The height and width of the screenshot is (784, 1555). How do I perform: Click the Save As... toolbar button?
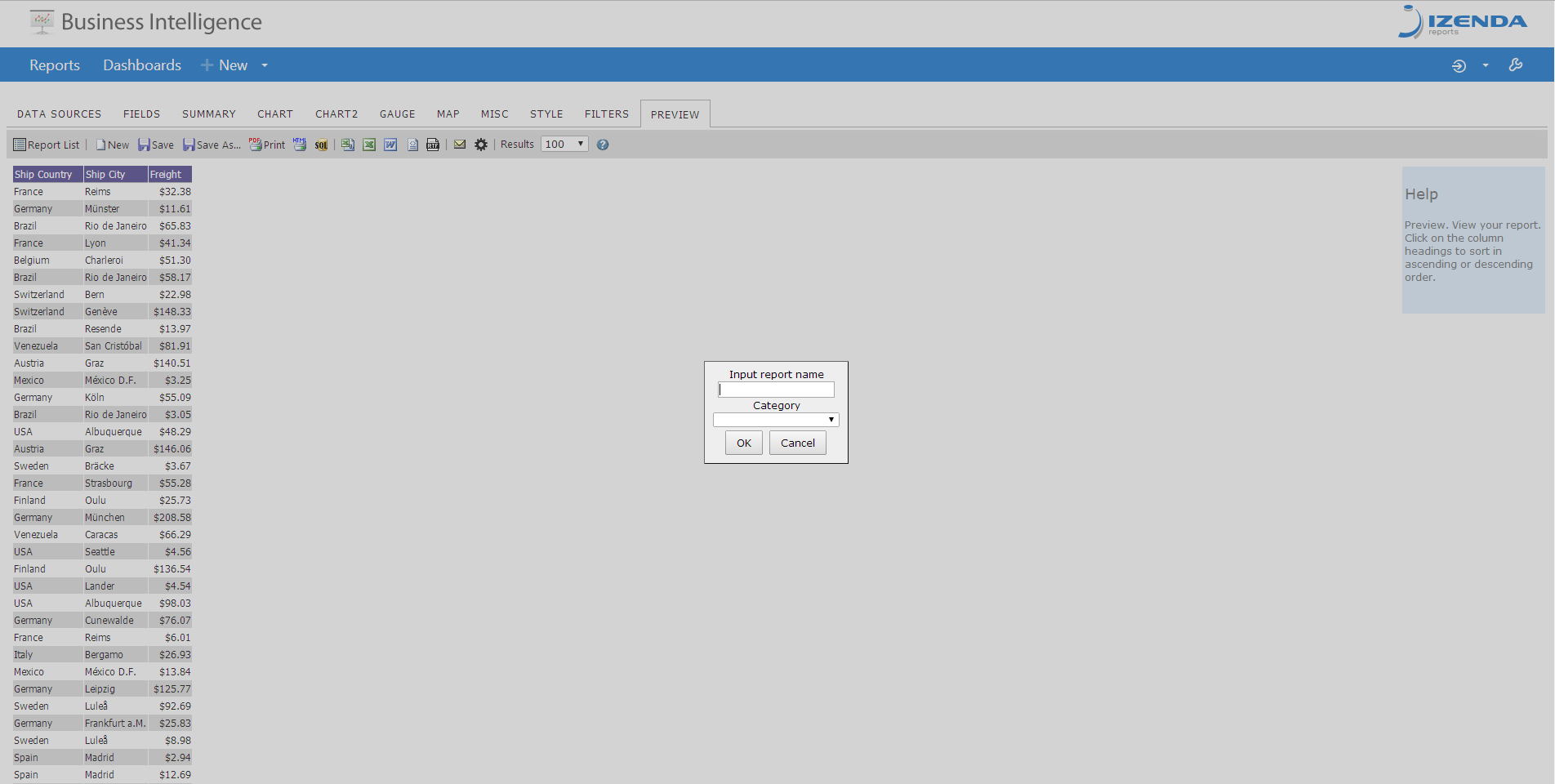click(x=212, y=145)
